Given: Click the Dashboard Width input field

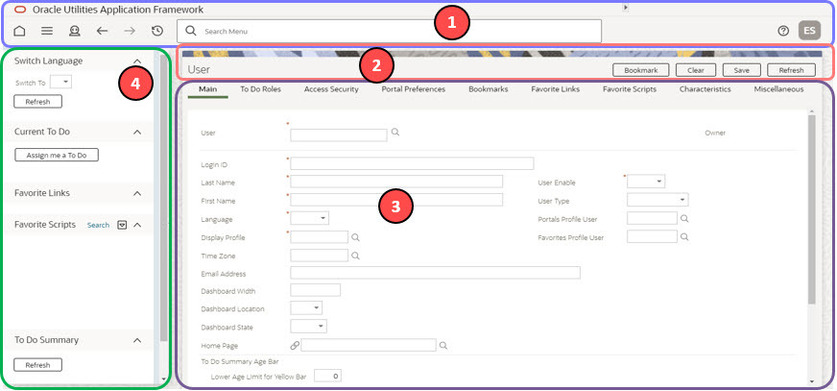Looking at the screenshot, I should point(315,290).
